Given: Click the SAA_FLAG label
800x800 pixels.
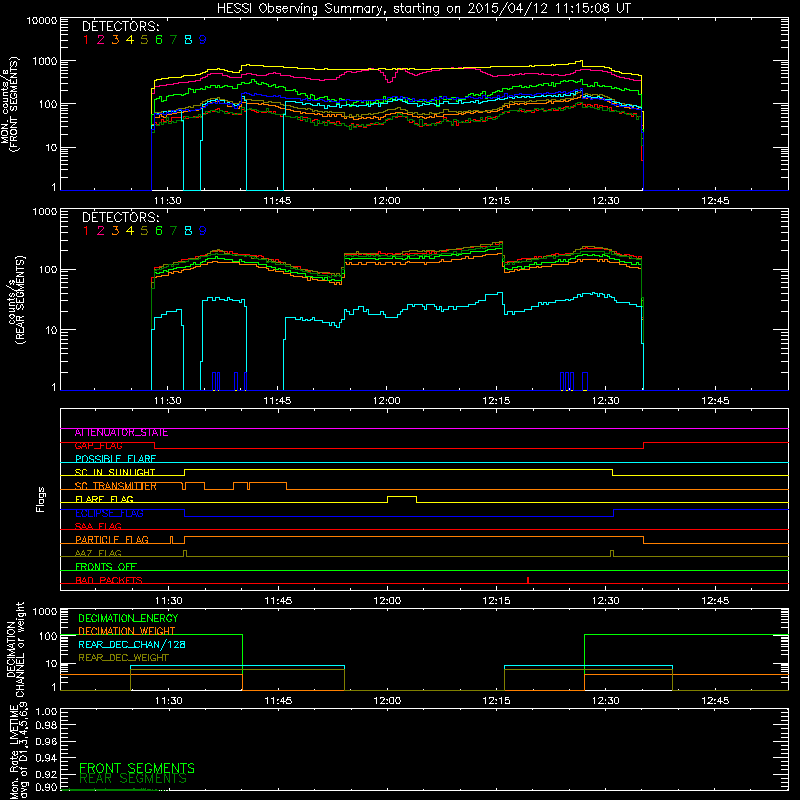Looking at the screenshot, I should click(x=98, y=527).
